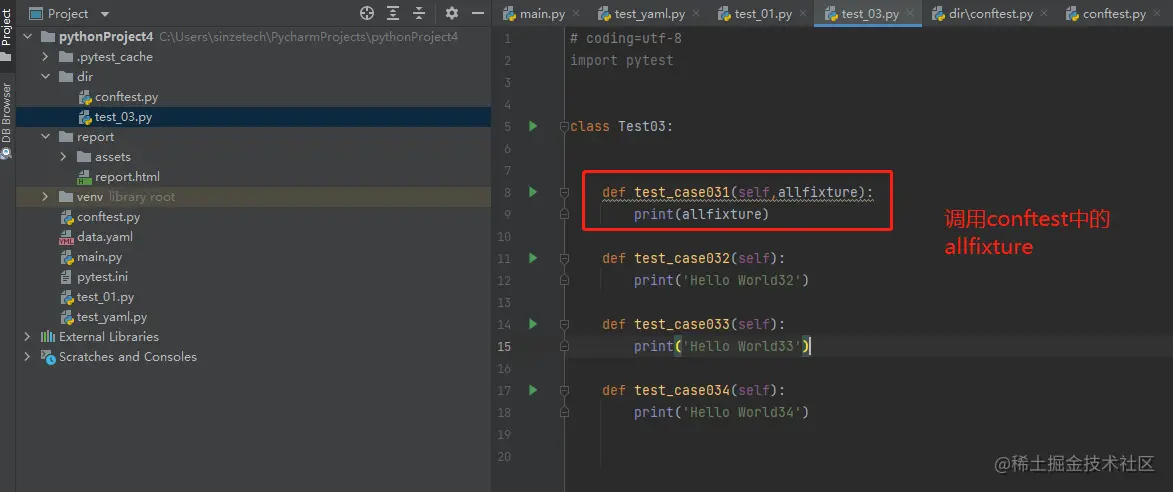Collapse the pythonProject4 root folder
The height and width of the screenshot is (492, 1173).
28,37
